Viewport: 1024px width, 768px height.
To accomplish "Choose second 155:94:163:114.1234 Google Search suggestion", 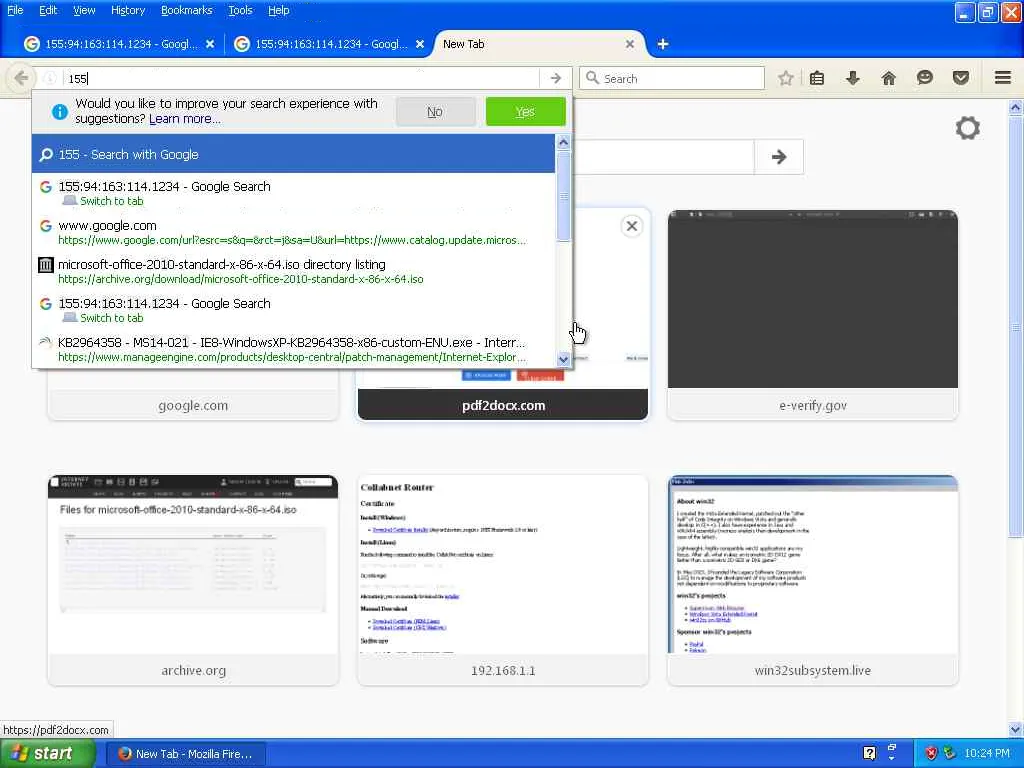I will pos(293,310).
